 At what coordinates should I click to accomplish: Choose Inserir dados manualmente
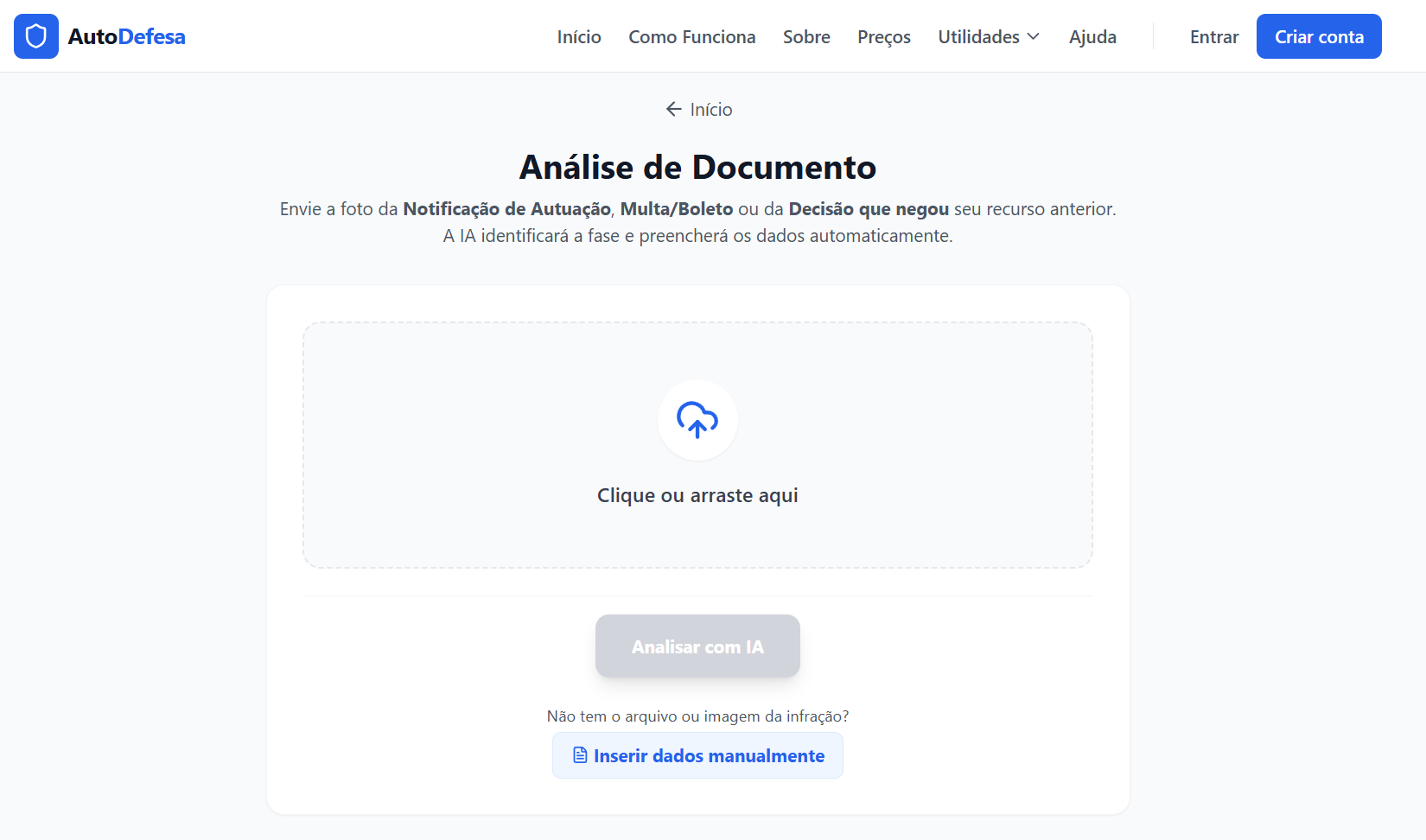pos(697,755)
